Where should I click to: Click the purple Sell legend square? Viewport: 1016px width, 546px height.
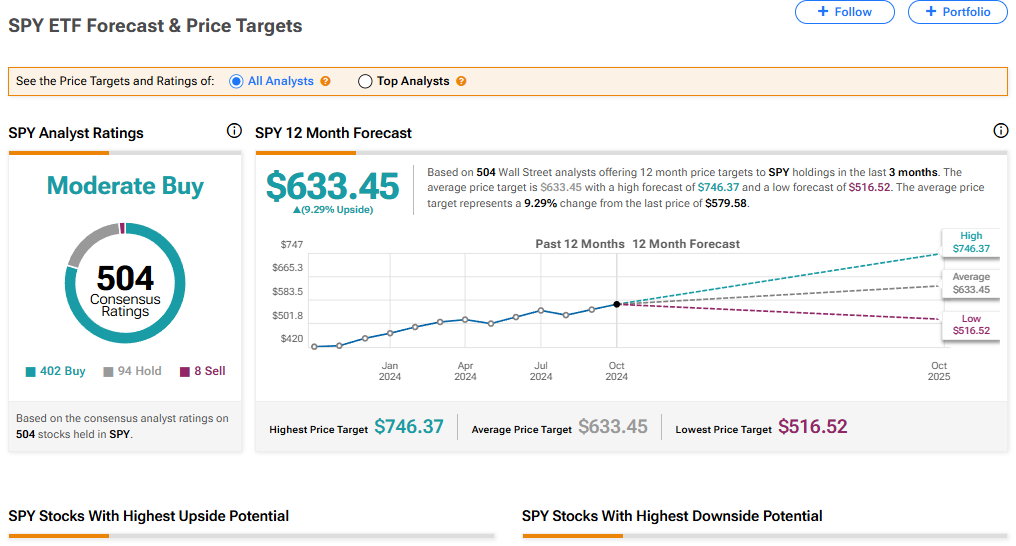pos(184,372)
